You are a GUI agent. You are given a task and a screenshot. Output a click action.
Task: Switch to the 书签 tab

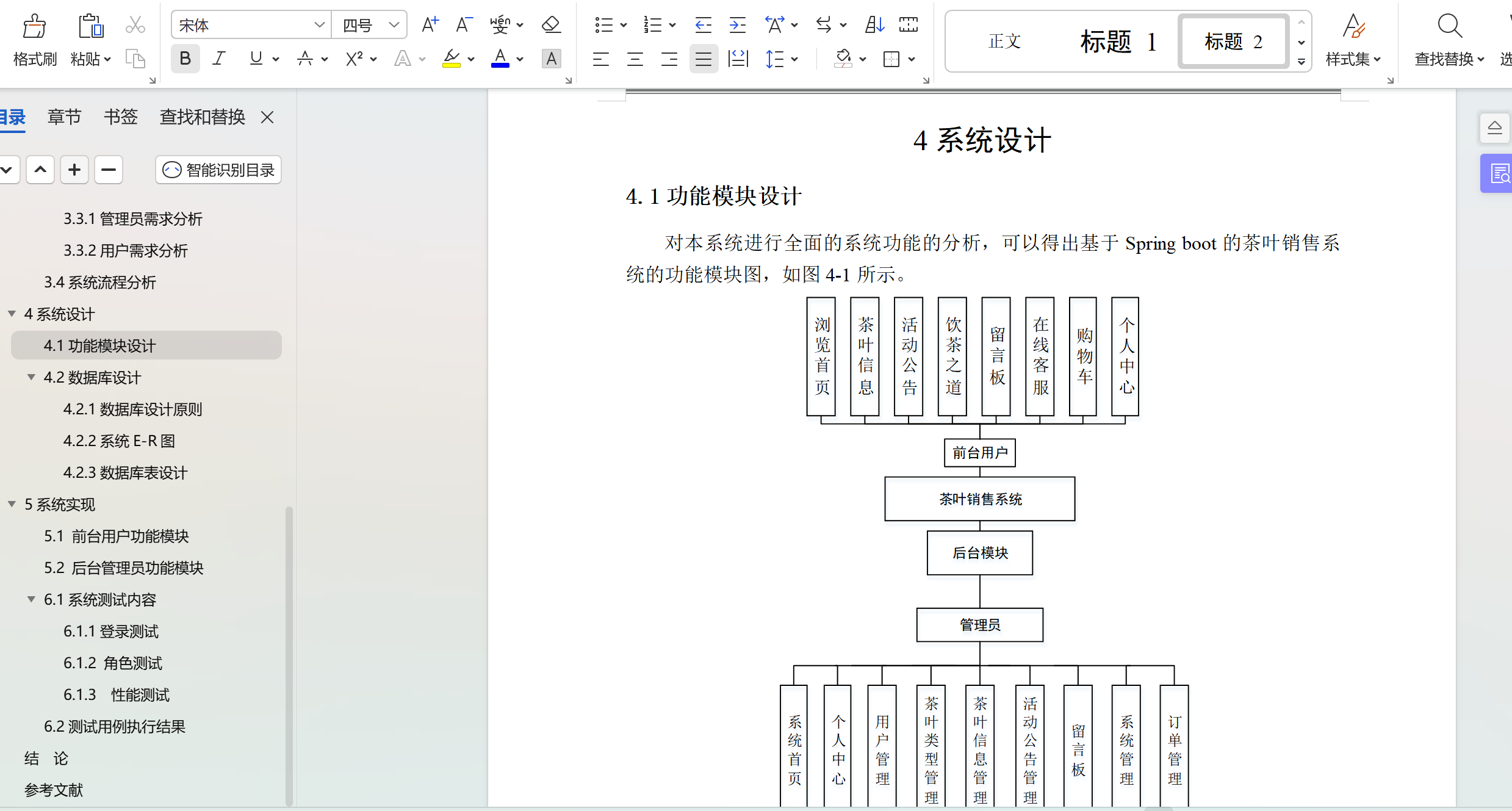coord(120,117)
